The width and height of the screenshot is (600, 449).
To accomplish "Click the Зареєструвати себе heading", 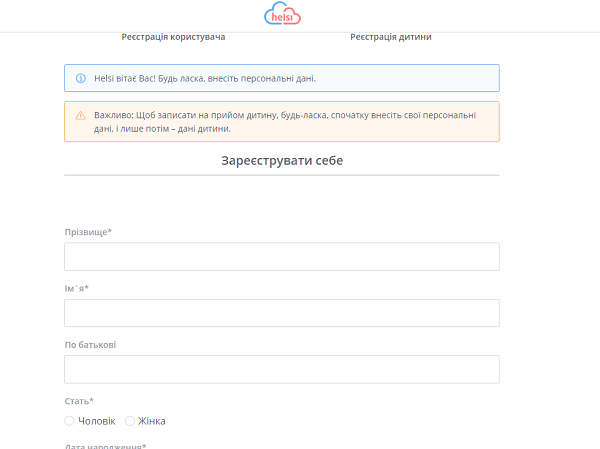I will click(281, 160).
